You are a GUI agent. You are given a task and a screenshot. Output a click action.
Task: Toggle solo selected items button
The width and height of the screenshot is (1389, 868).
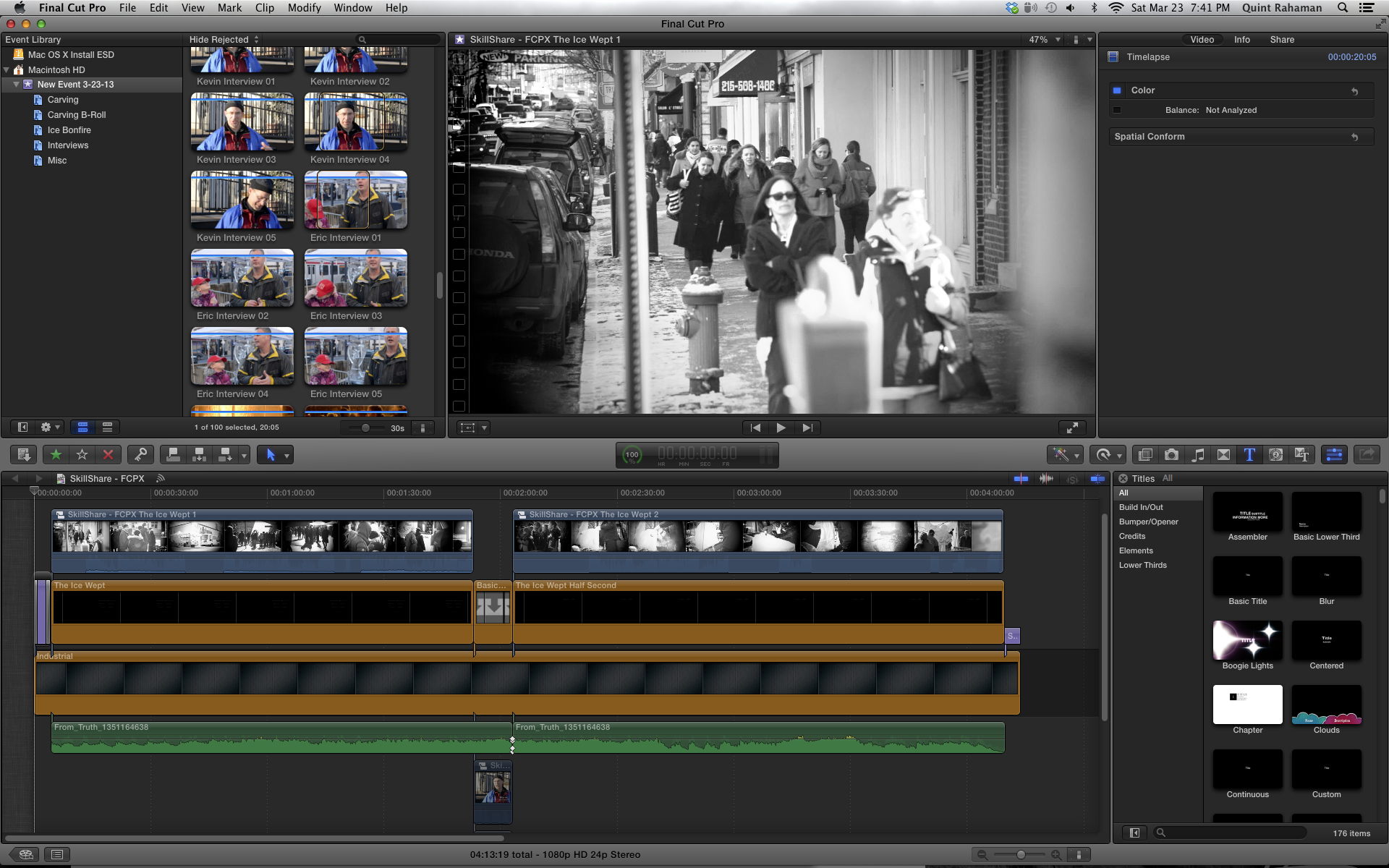[x=1072, y=479]
